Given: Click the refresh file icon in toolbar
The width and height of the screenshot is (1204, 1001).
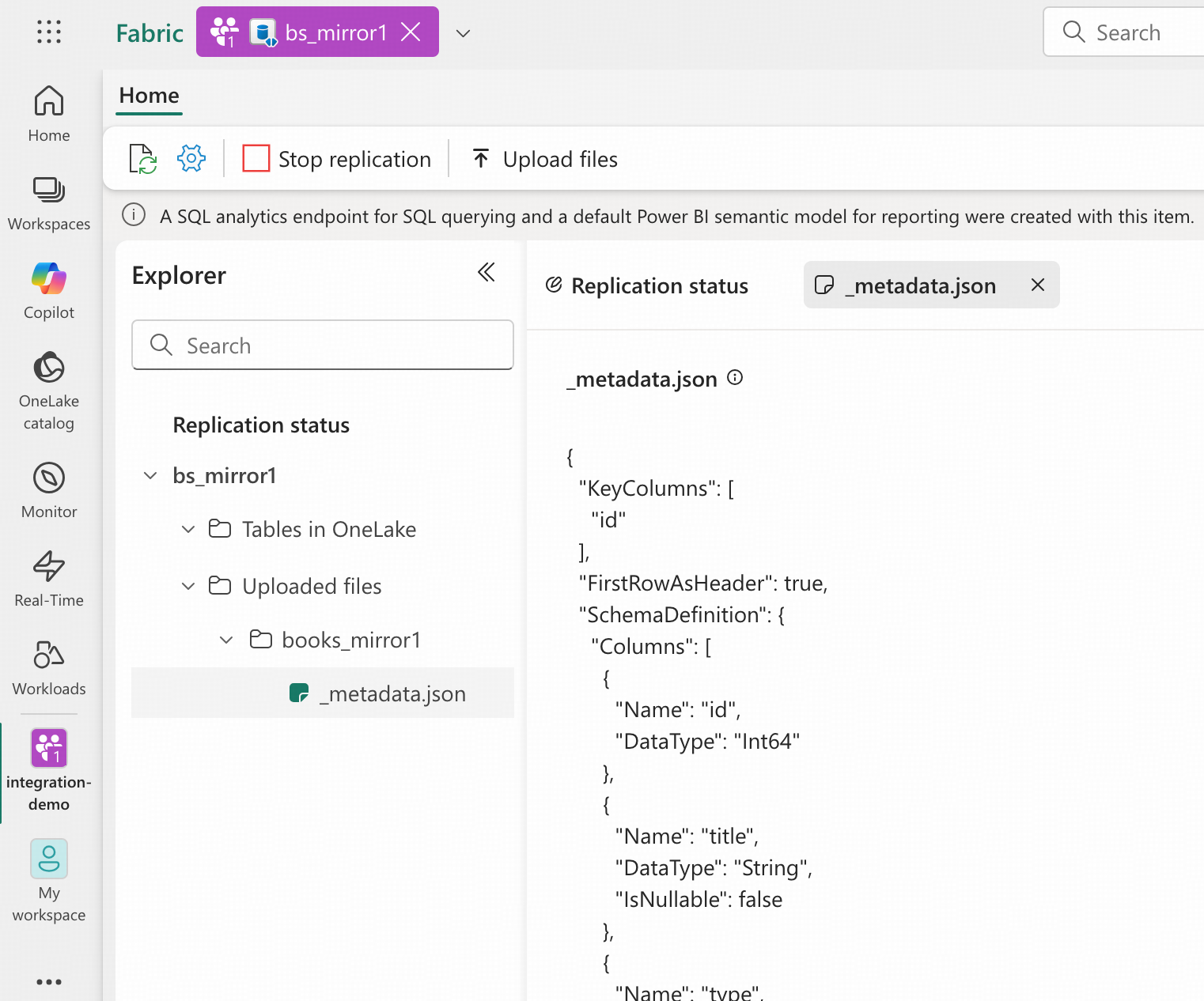Looking at the screenshot, I should click(143, 159).
